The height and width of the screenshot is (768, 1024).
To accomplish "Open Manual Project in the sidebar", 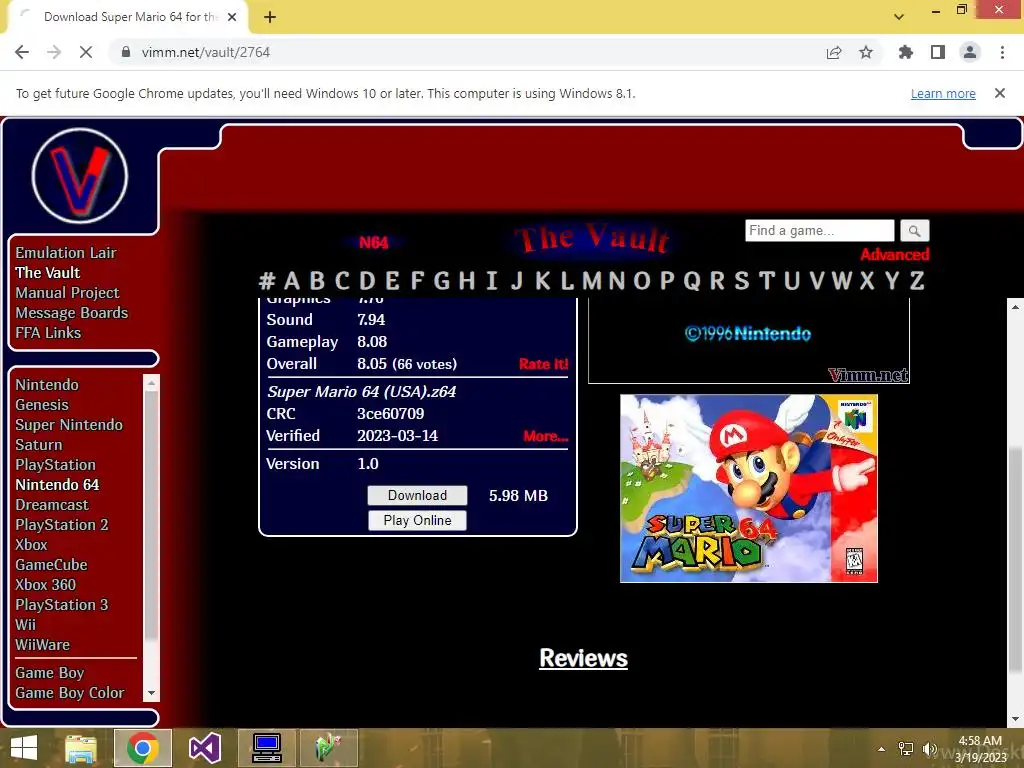I will click(x=67, y=293).
